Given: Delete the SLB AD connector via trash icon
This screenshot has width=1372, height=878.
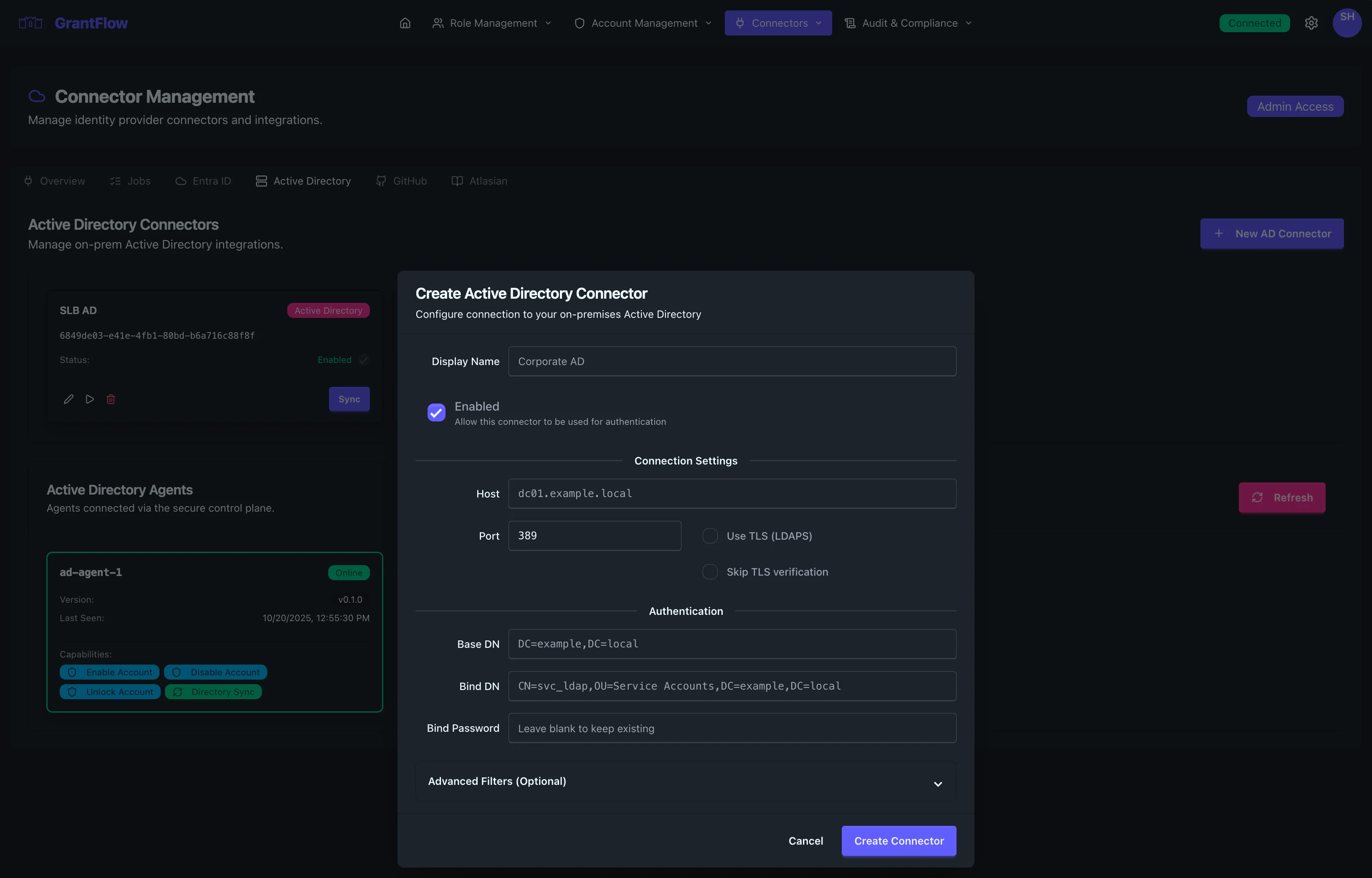Looking at the screenshot, I should tap(111, 399).
